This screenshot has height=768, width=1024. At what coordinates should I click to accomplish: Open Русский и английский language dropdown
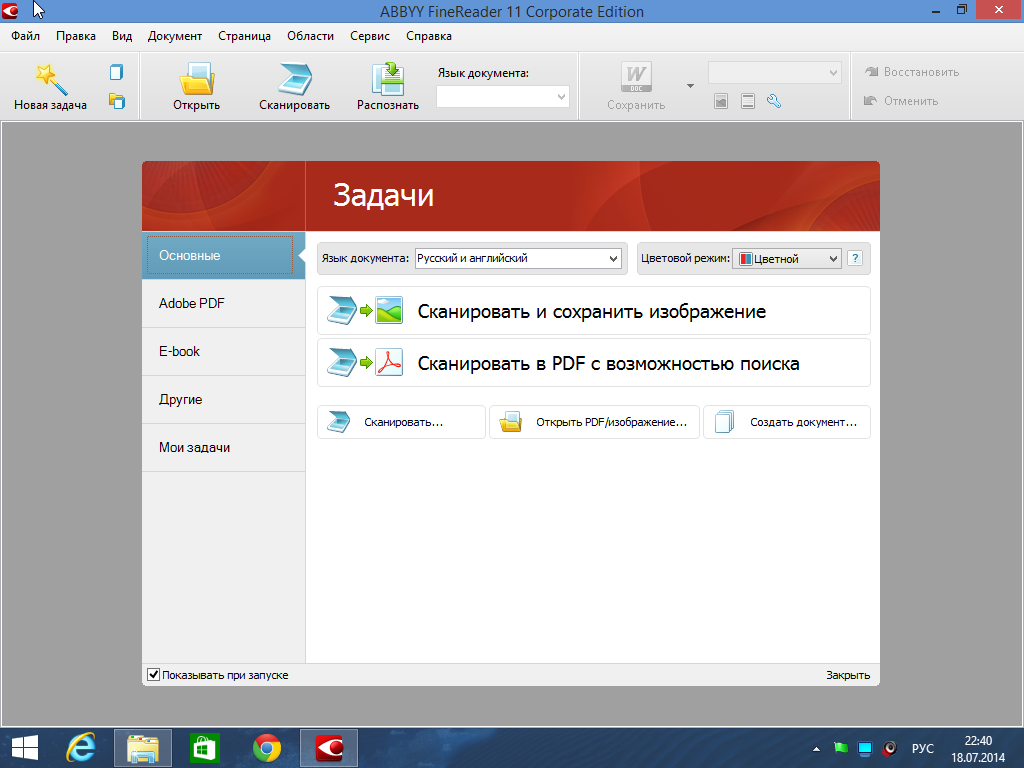click(x=518, y=258)
